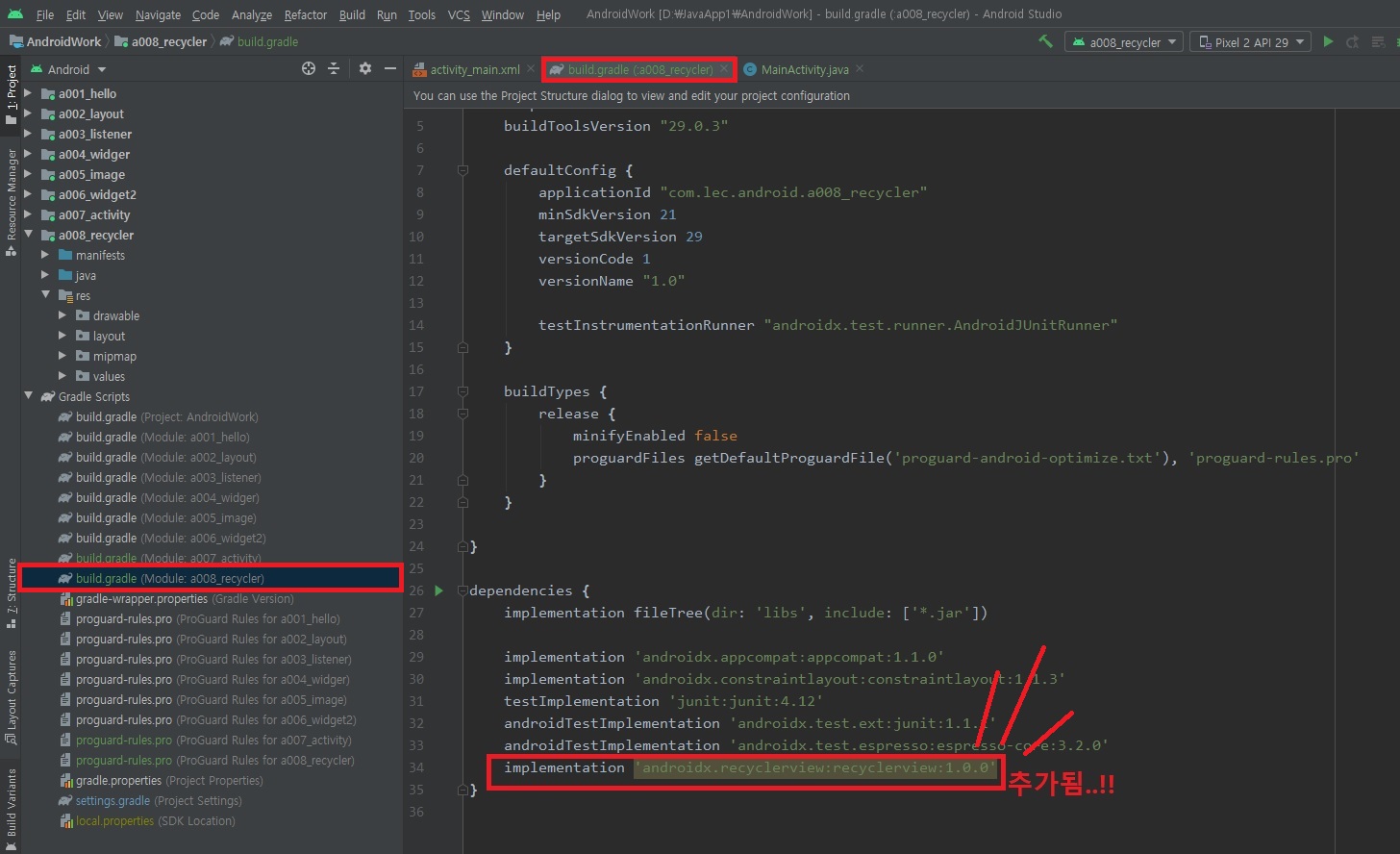Screen dimensions: 1400x854
Task: Open the Navigate menu
Action: tap(158, 14)
